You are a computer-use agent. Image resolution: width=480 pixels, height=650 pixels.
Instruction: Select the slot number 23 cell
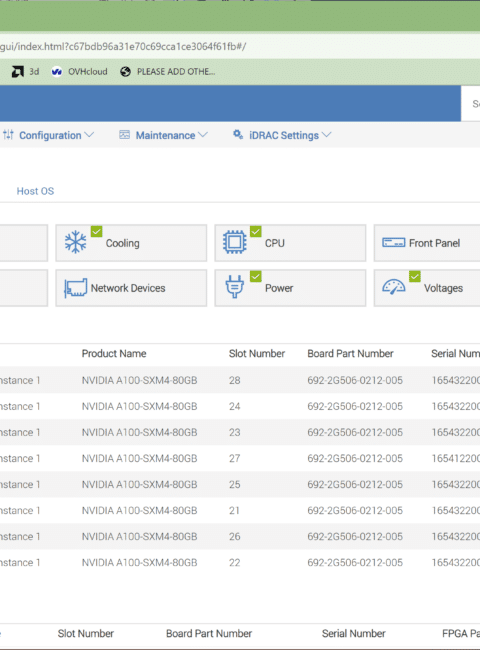point(235,432)
